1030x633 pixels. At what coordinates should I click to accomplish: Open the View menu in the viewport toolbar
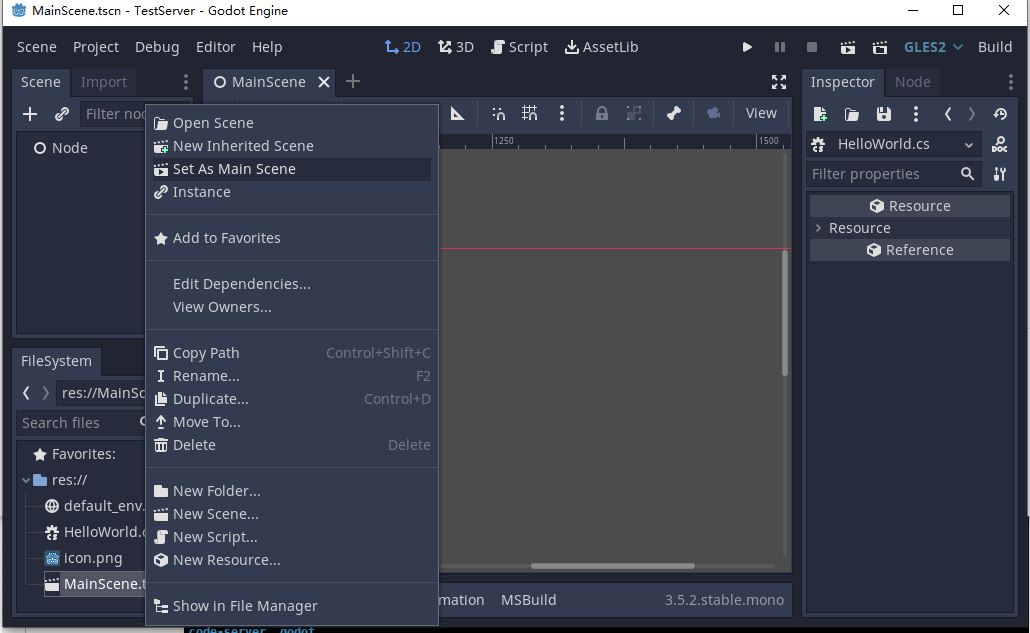(x=761, y=114)
